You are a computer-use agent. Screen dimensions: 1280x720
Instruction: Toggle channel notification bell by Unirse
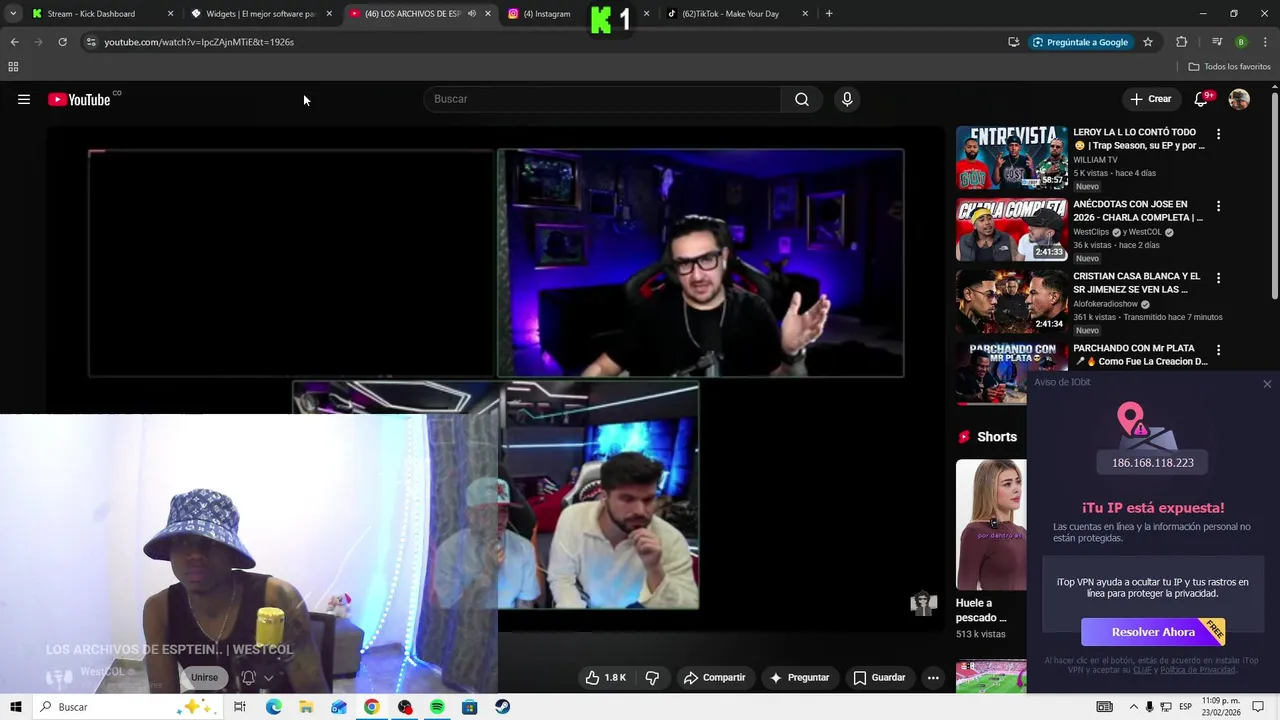(248, 677)
